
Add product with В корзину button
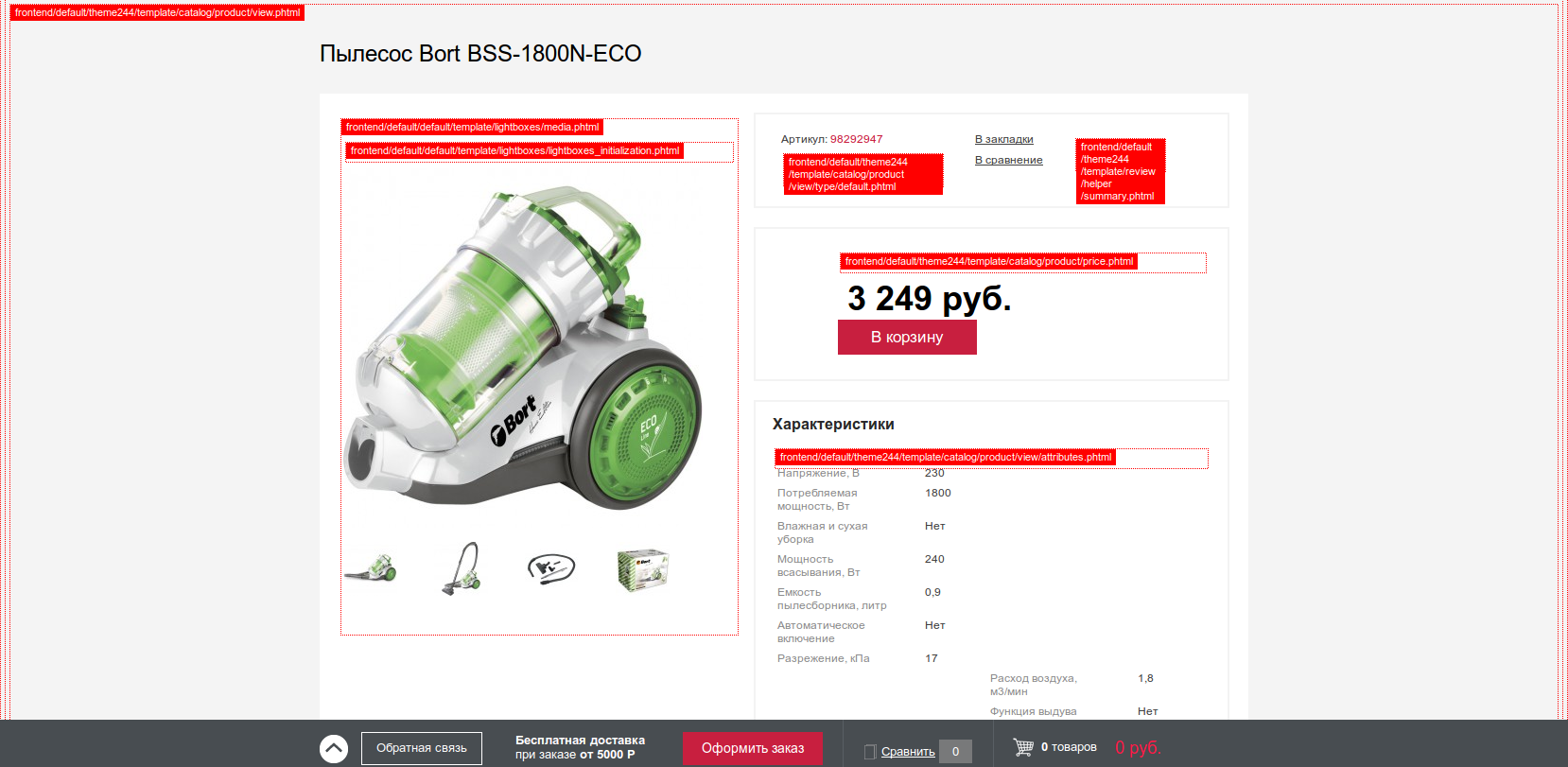[x=907, y=337]
